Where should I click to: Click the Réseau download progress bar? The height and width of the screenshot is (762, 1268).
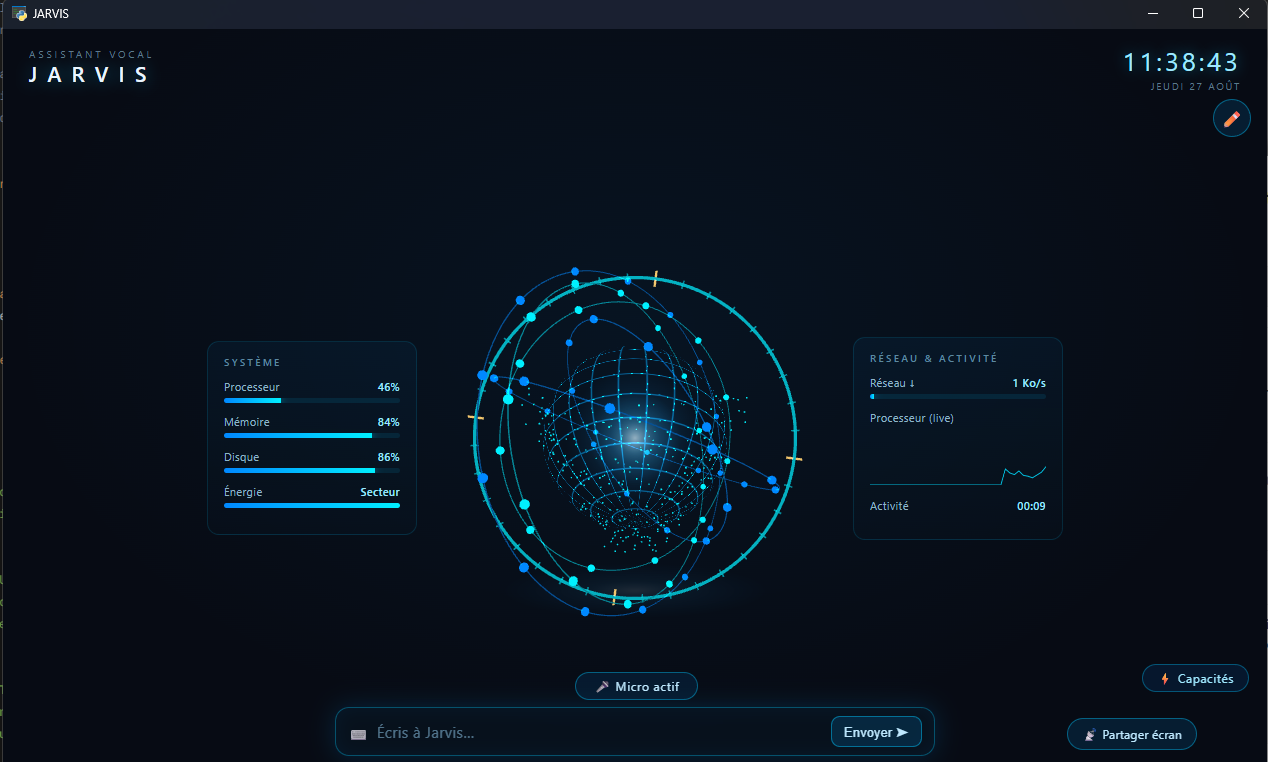pos(958,397)
